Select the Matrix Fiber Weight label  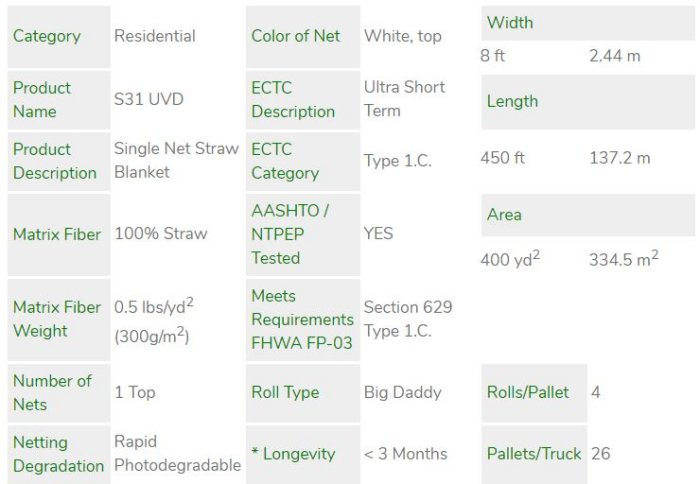[x=58, y=319]
